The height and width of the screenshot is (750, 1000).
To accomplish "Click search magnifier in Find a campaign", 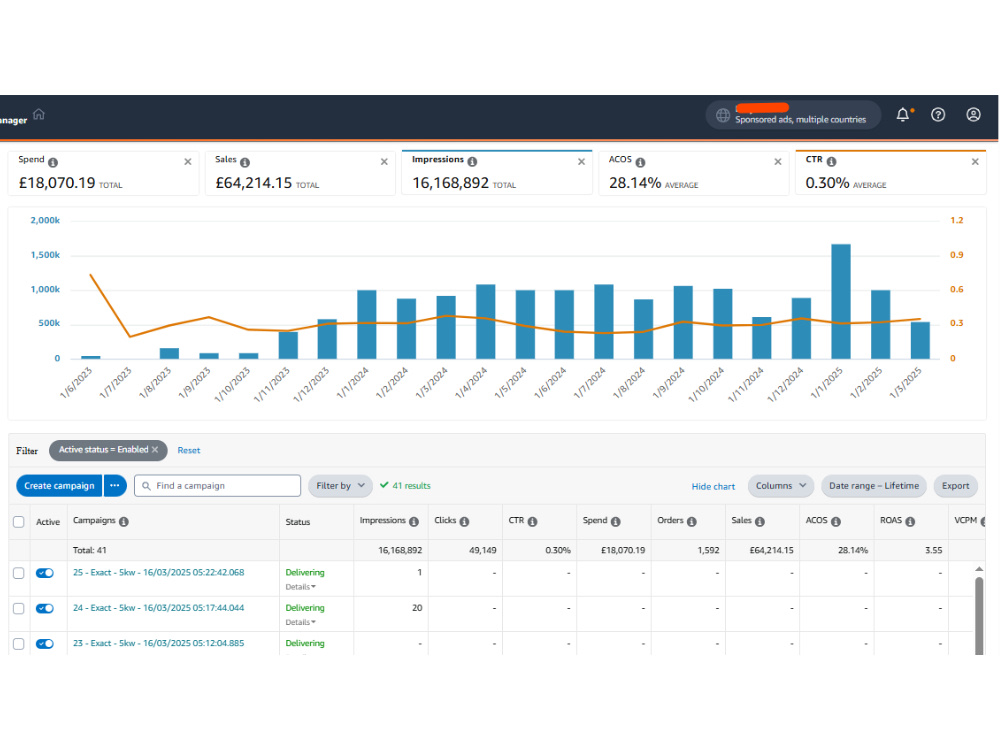I will (146, 486).
